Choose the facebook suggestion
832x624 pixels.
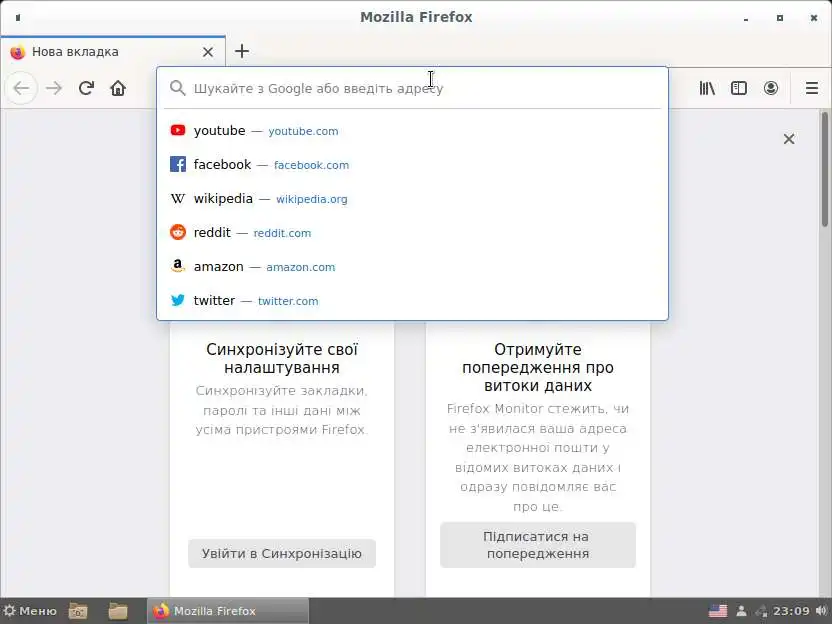pos(412,164)
